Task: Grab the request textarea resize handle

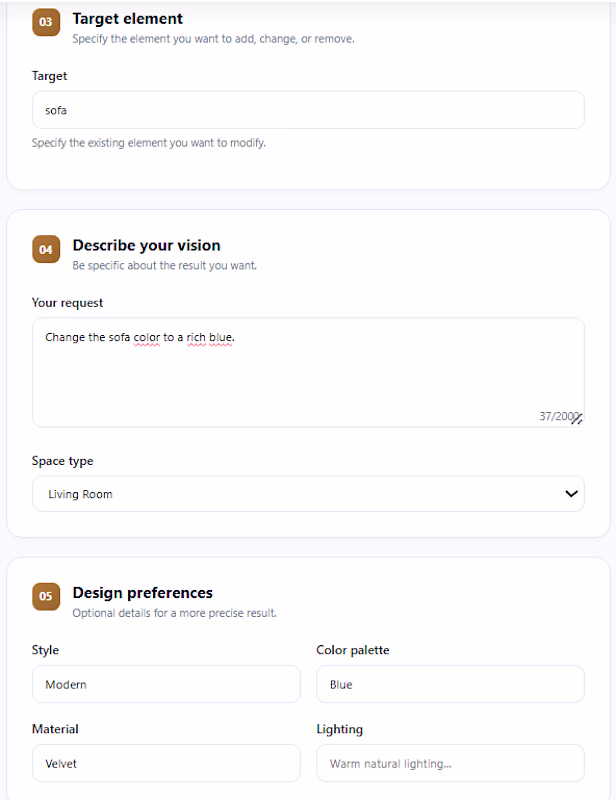Action: (577, 419)
